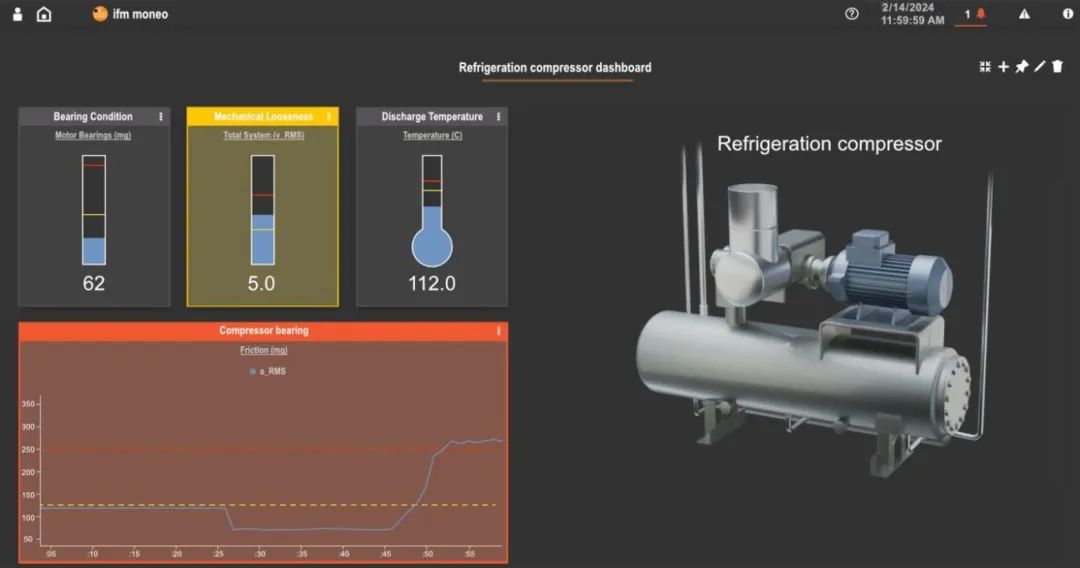Open Bearing Condition widget options menu
Image resolution: width=1080 pixels, height=568 pixels.
coord(159,117)
